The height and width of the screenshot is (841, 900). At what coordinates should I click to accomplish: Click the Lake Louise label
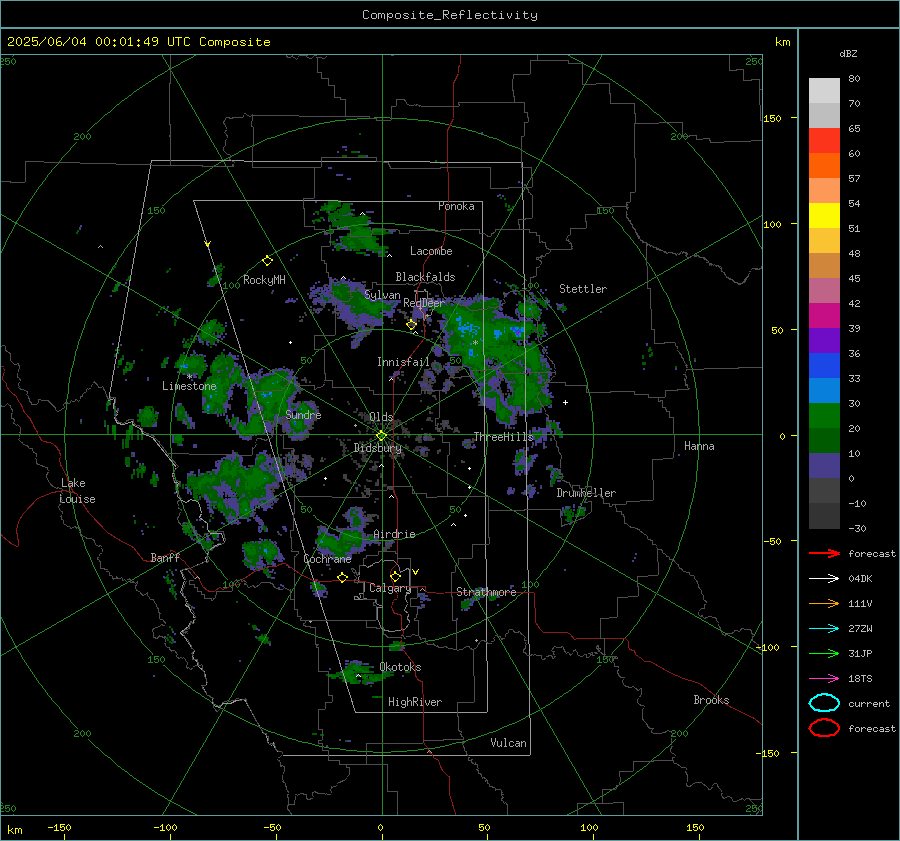pos(77,491)
